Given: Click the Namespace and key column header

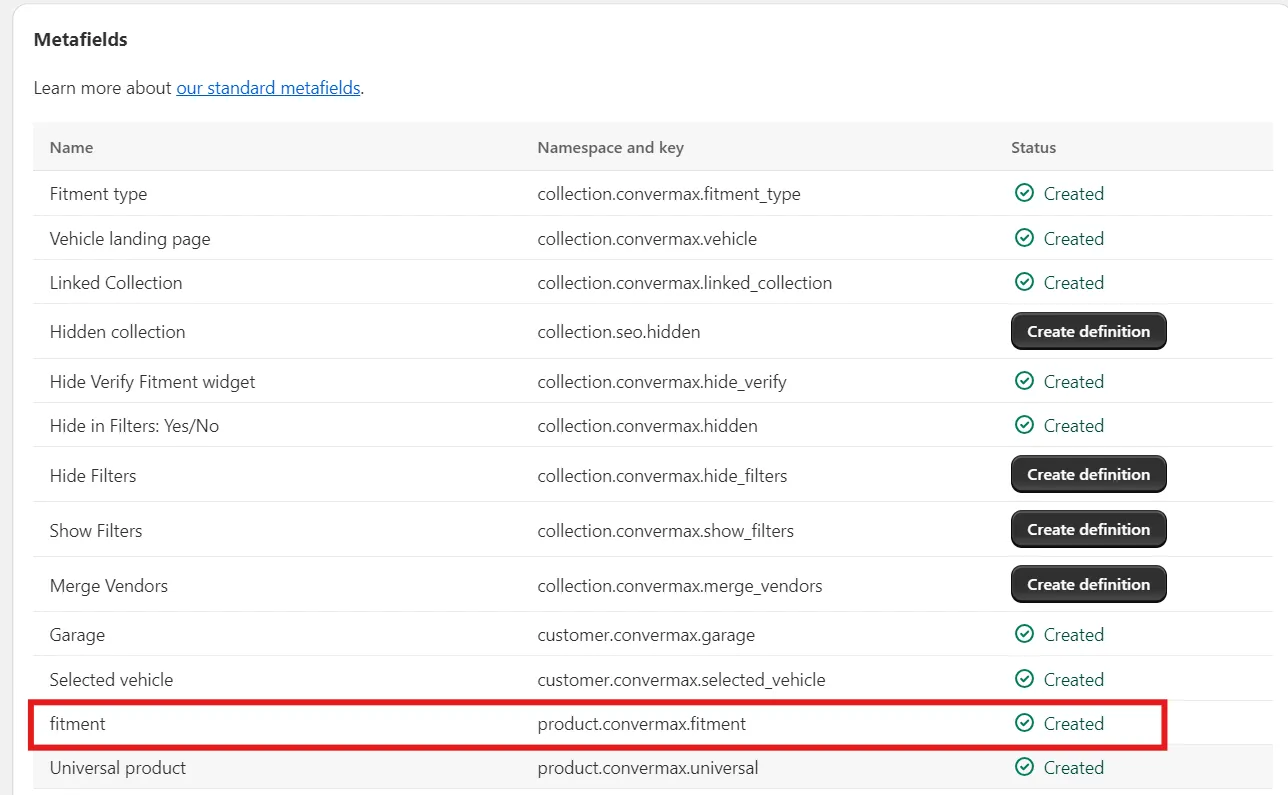Looking at the screenshot, I should coord(610,147).
